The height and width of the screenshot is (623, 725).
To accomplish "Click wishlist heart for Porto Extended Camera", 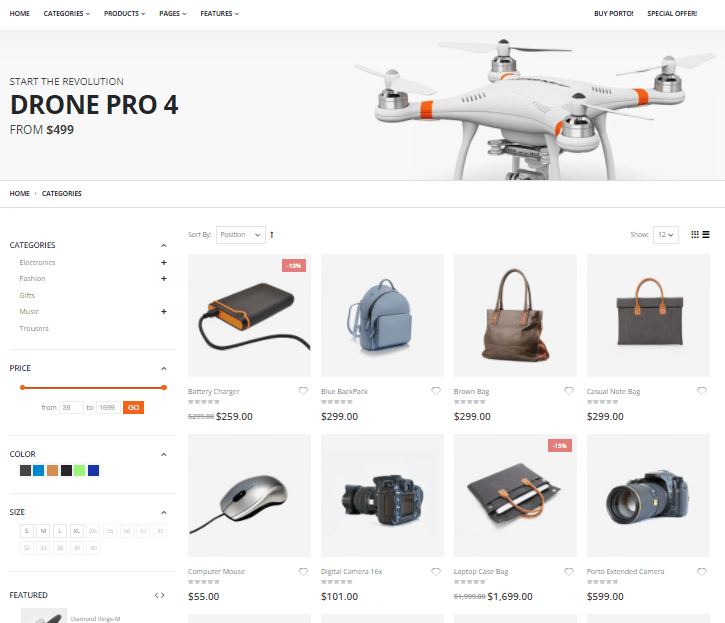I will [x=701, y=571].
